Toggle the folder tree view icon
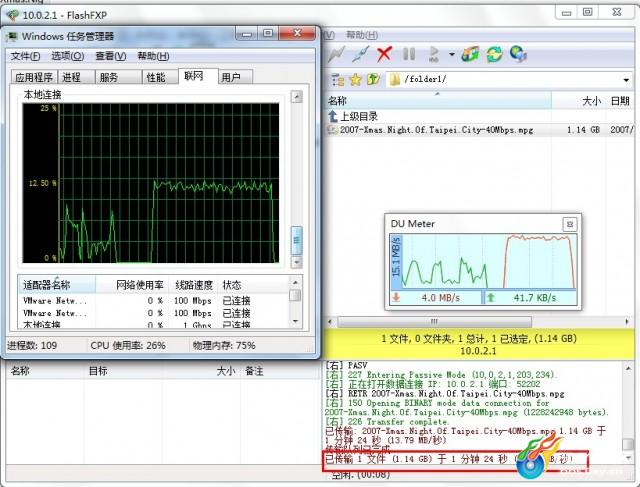 click(338, 80)
